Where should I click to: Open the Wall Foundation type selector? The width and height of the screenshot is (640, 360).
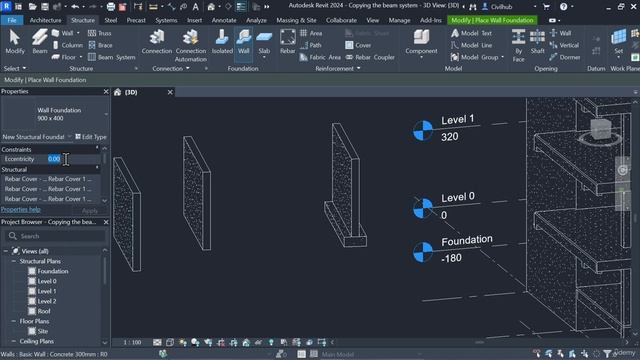[x=55, y=114]
